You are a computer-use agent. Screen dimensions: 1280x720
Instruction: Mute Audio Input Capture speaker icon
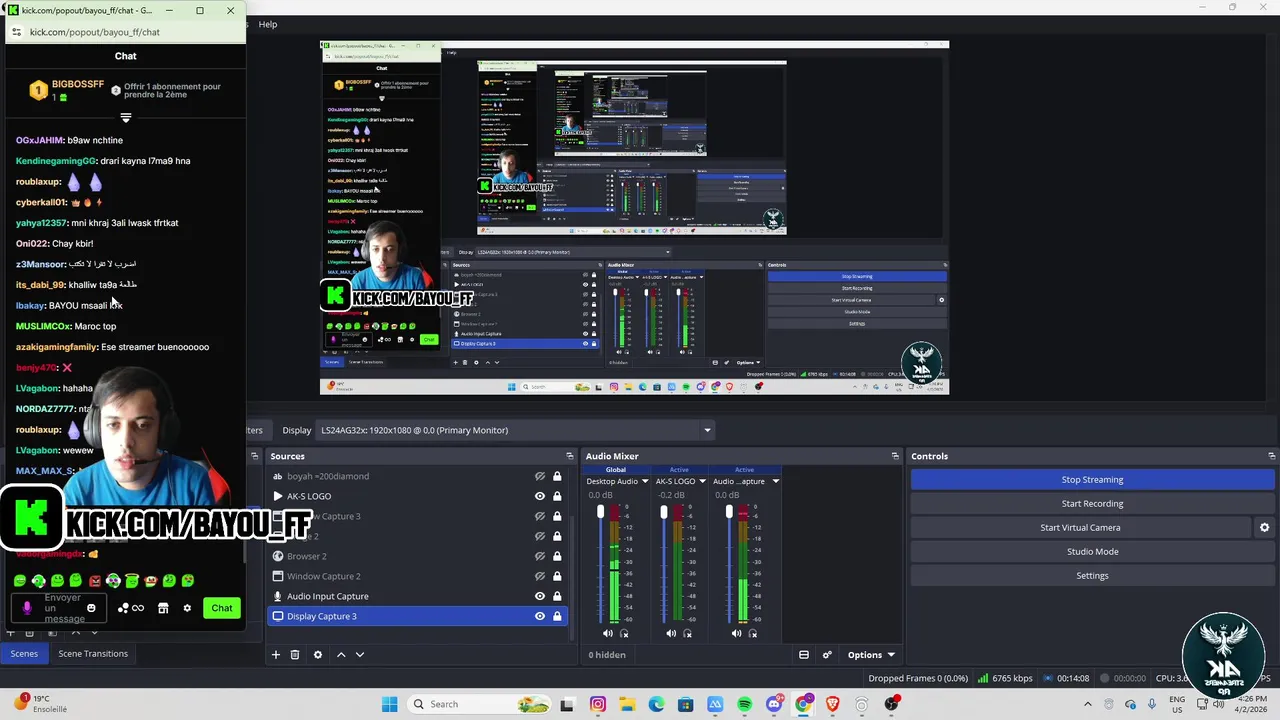(x=736, y=633)
